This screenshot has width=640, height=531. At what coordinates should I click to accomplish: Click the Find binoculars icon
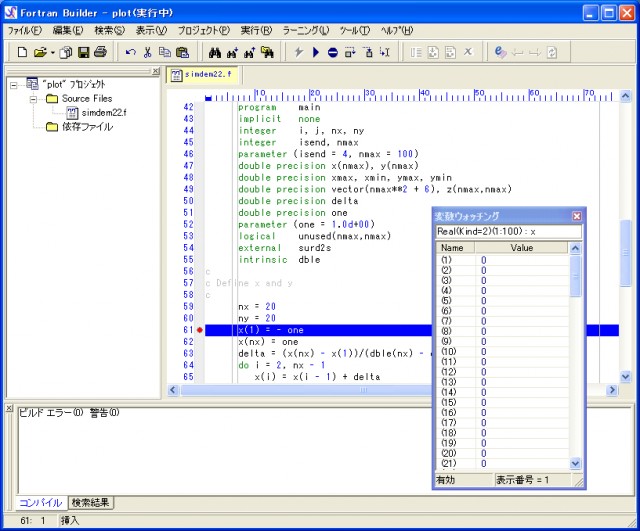[x=214, y=52]
